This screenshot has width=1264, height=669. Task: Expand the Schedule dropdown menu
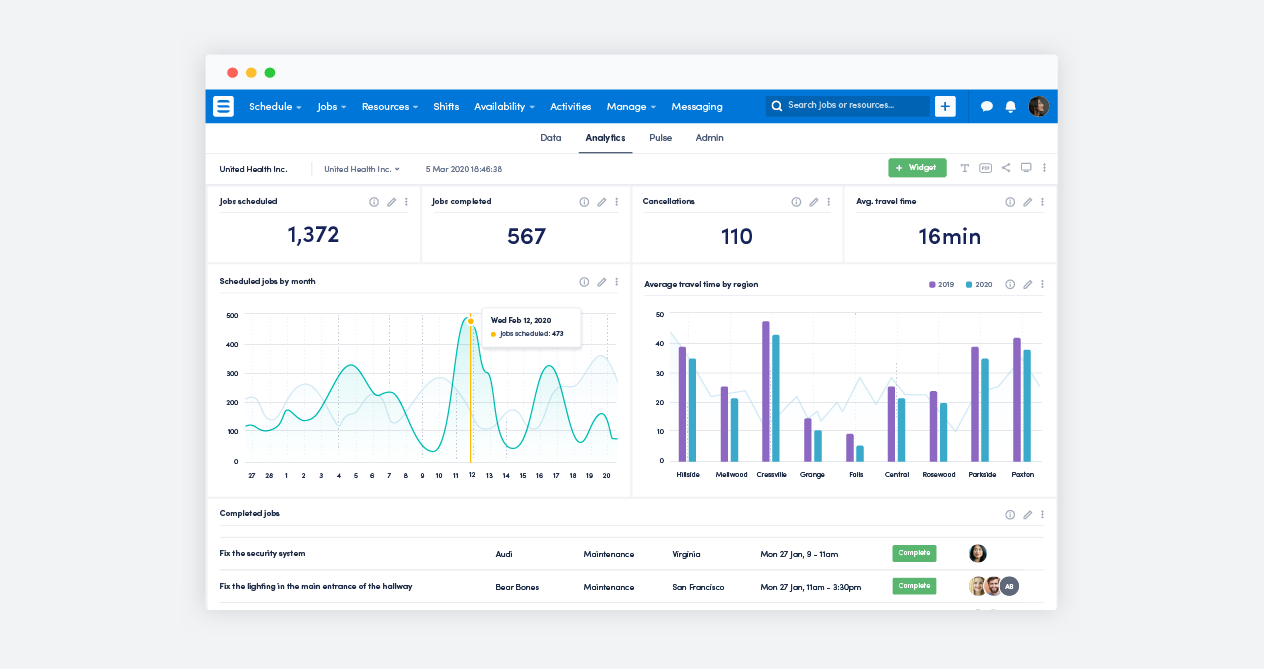tap(274, 107)
